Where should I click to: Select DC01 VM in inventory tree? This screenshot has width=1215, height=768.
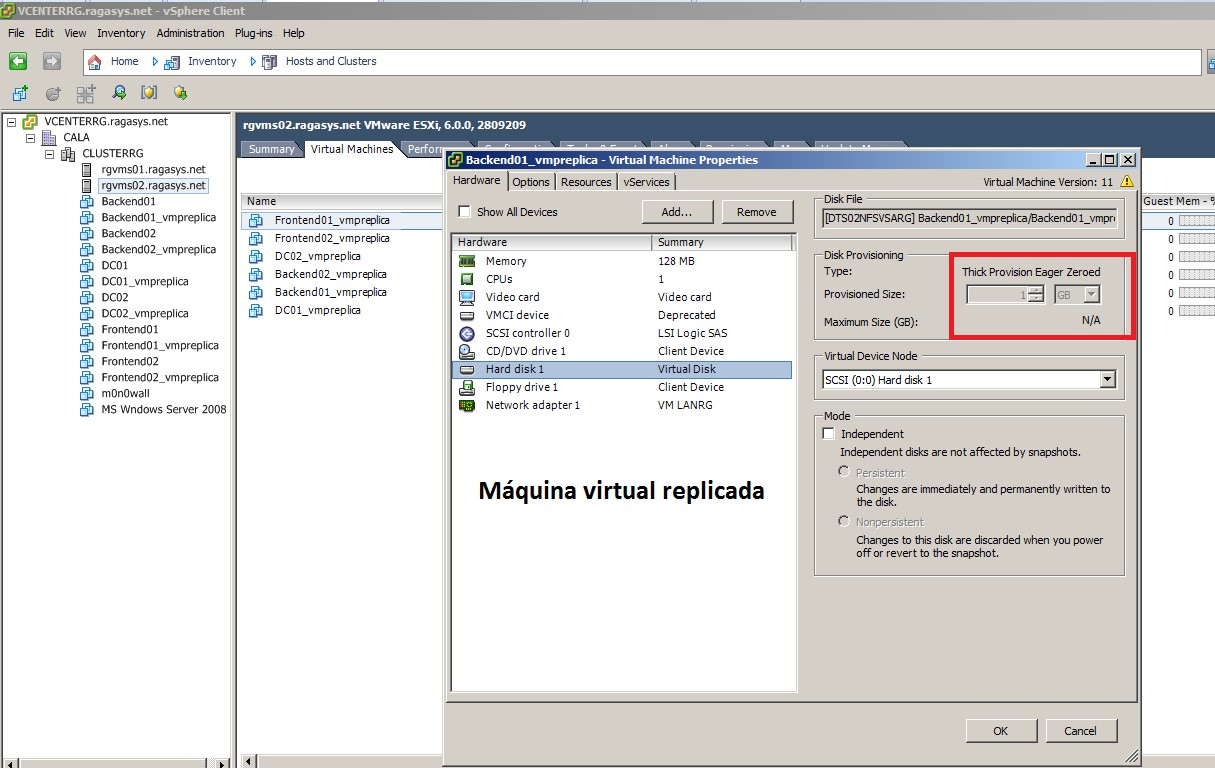point(114,266)
